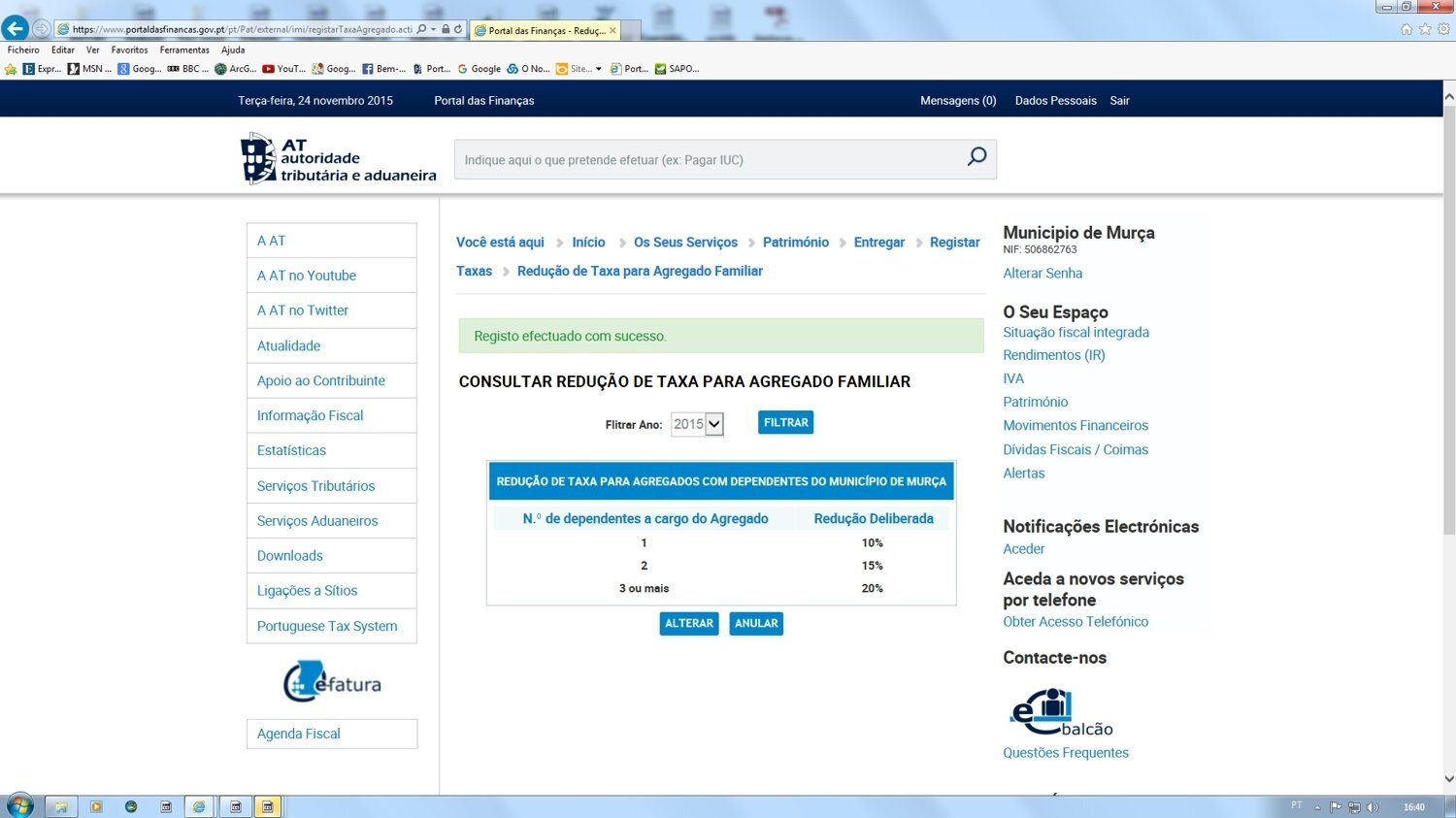Open the Windows Start button
1456x818 pixels.
[19, 805]
